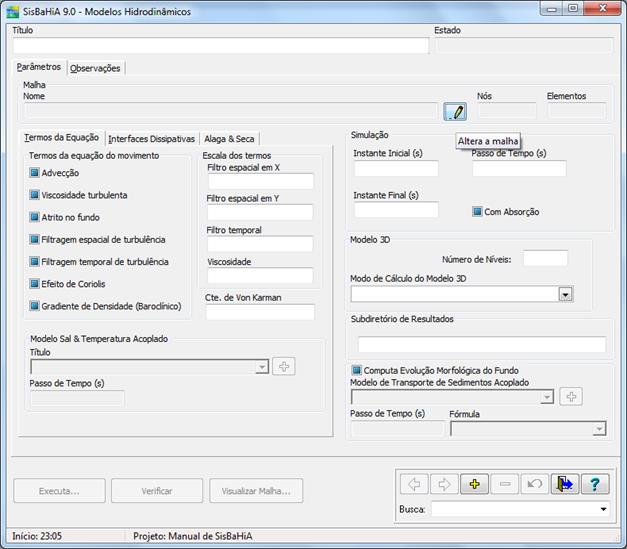Screen dimensions: 627x549
Task: Select the Alaga & Seca tab
Action: point(229,139)
